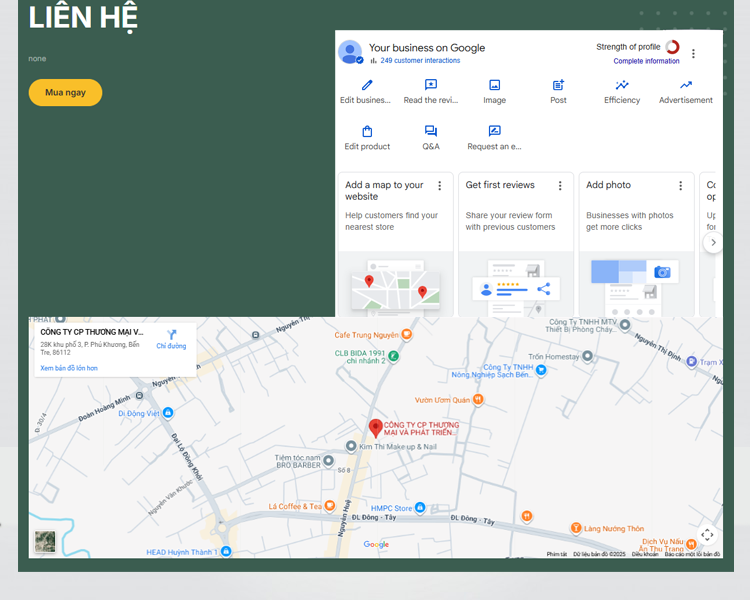Open Xem bản đồ lớn hơn link
The height and width of the screenshot is (600, 750).
pyautogui.click(x=69, y=368)
